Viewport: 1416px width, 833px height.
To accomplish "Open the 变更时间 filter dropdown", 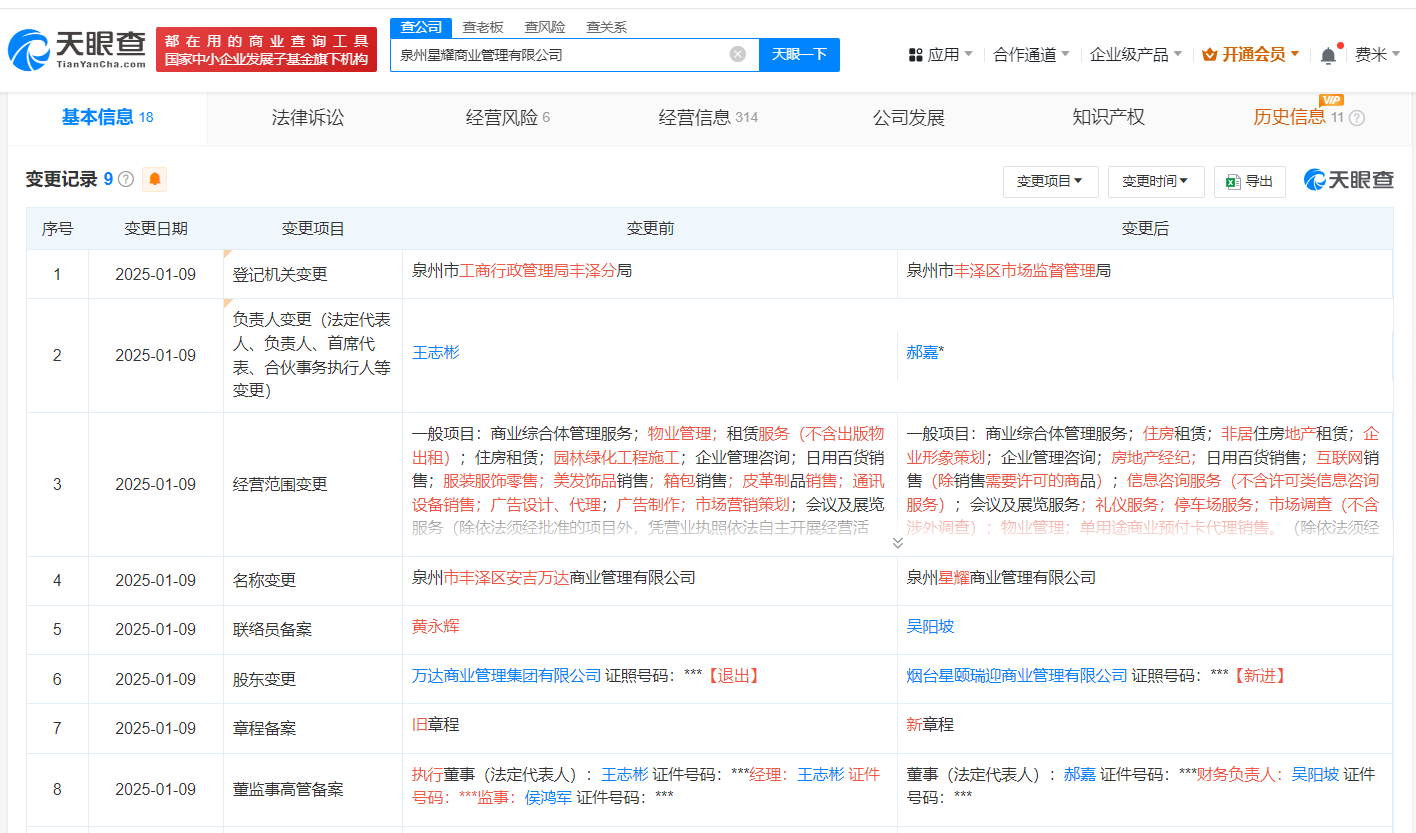I will pos(1155,182).
